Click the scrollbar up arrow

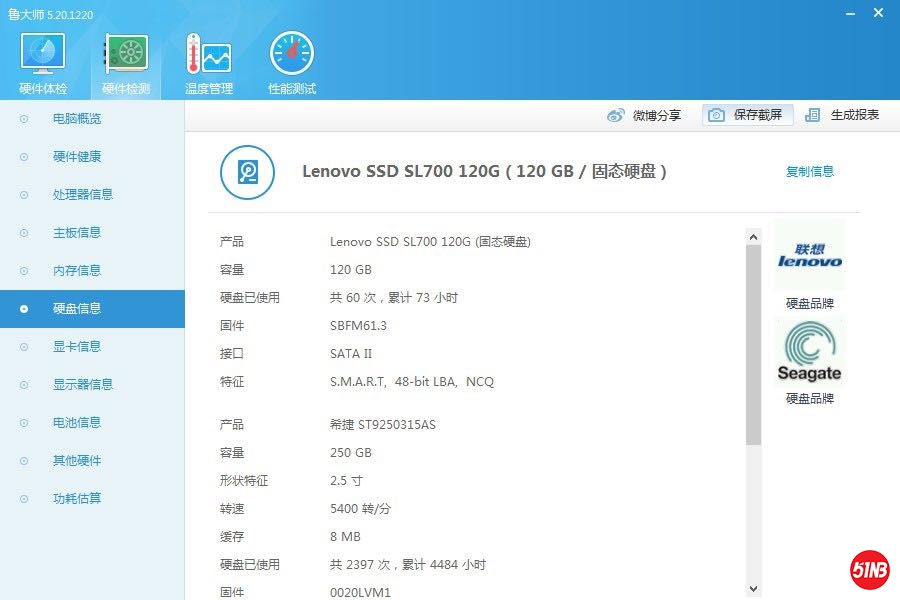(754, 237)
